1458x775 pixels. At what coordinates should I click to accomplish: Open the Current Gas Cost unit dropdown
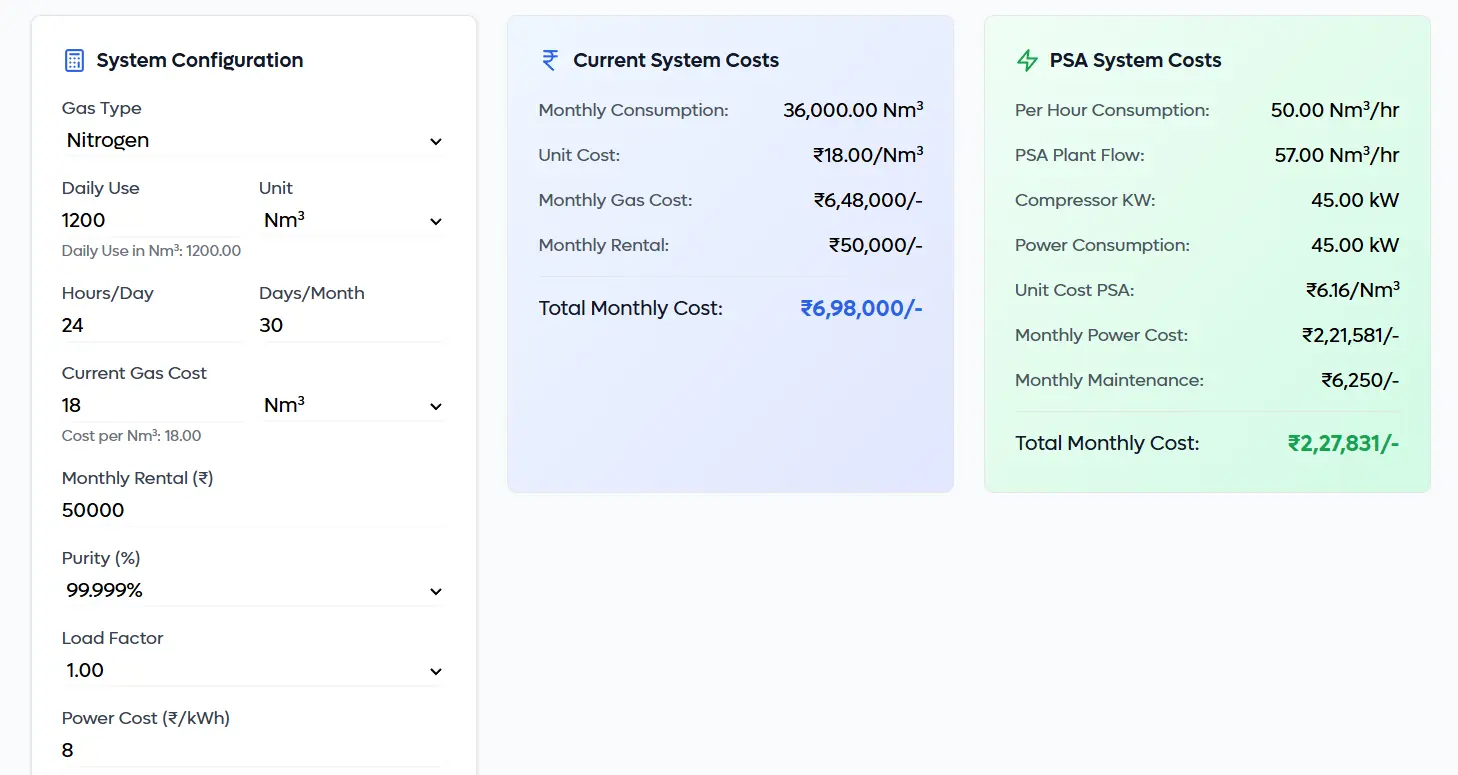click(x=352, y=406)
